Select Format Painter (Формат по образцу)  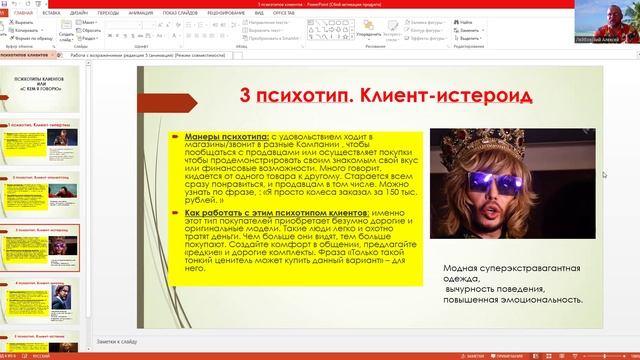click(x=31, y=38)
